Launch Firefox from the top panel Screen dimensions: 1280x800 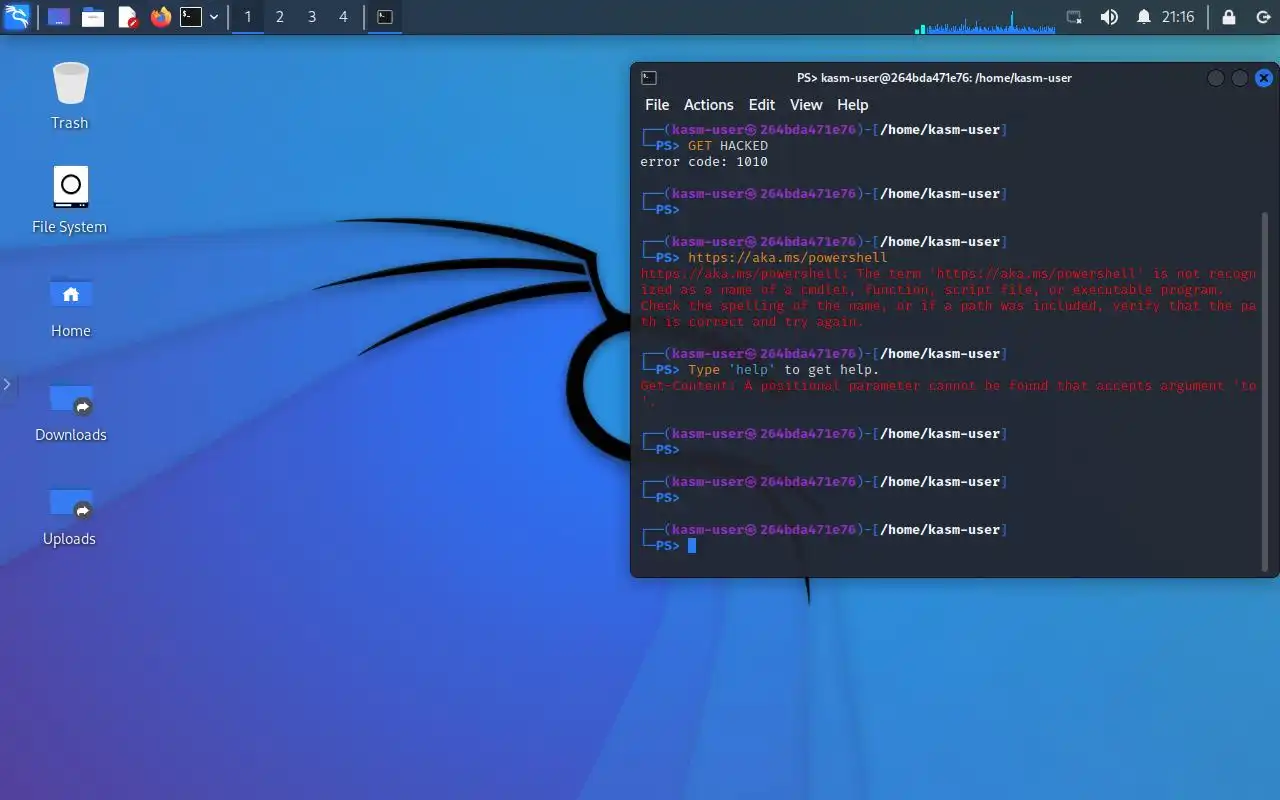pos(160,17)
